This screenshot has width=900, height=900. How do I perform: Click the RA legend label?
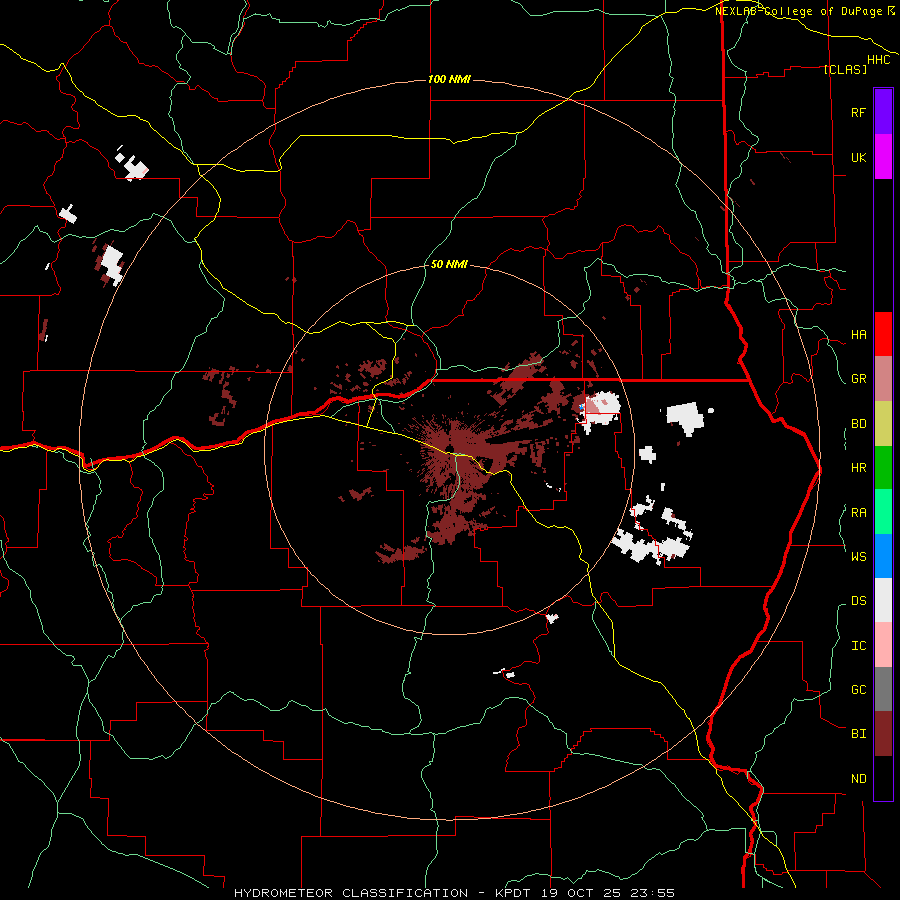coord(858,513)
